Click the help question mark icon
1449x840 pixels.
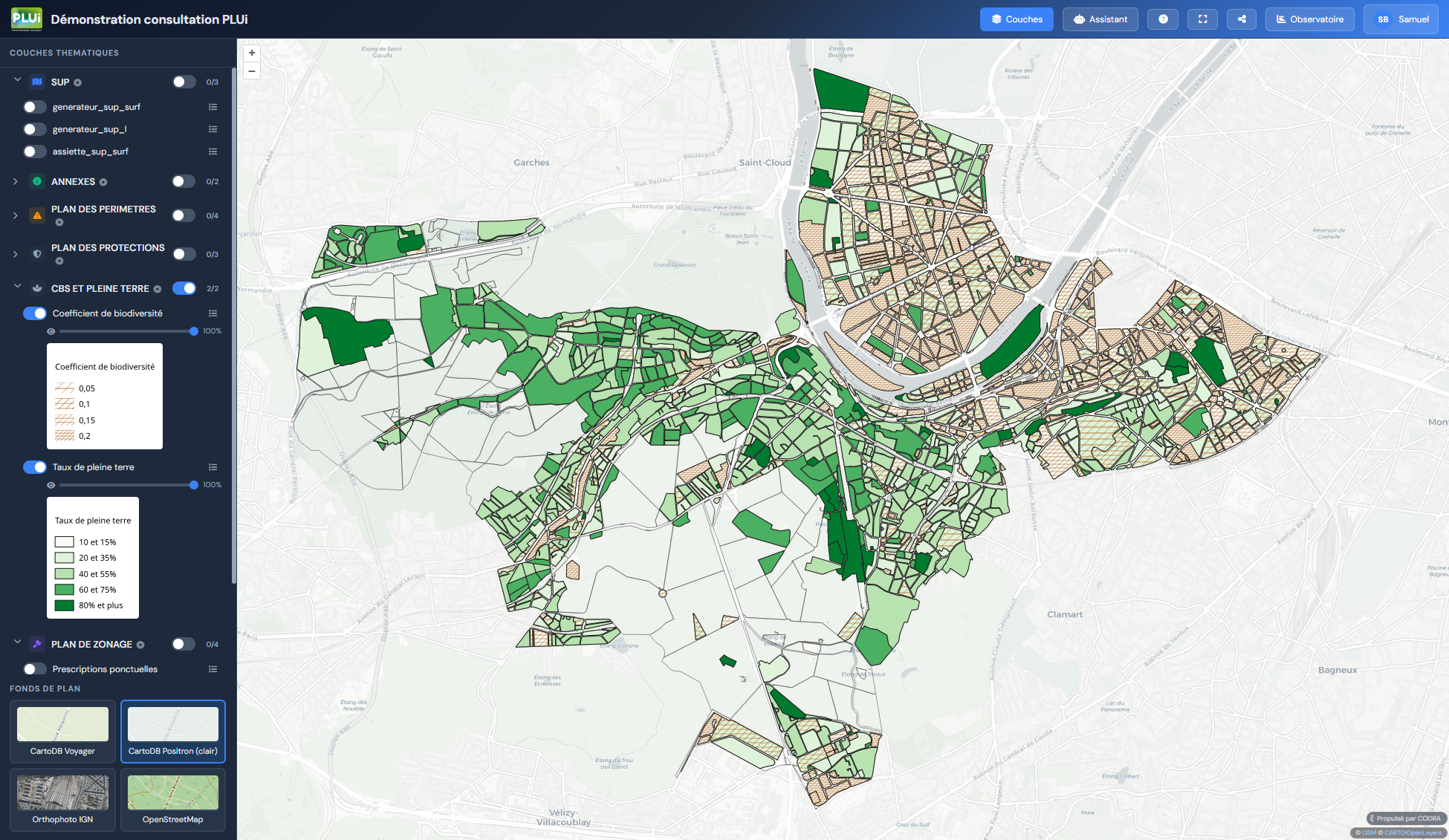click(1163, 19)
